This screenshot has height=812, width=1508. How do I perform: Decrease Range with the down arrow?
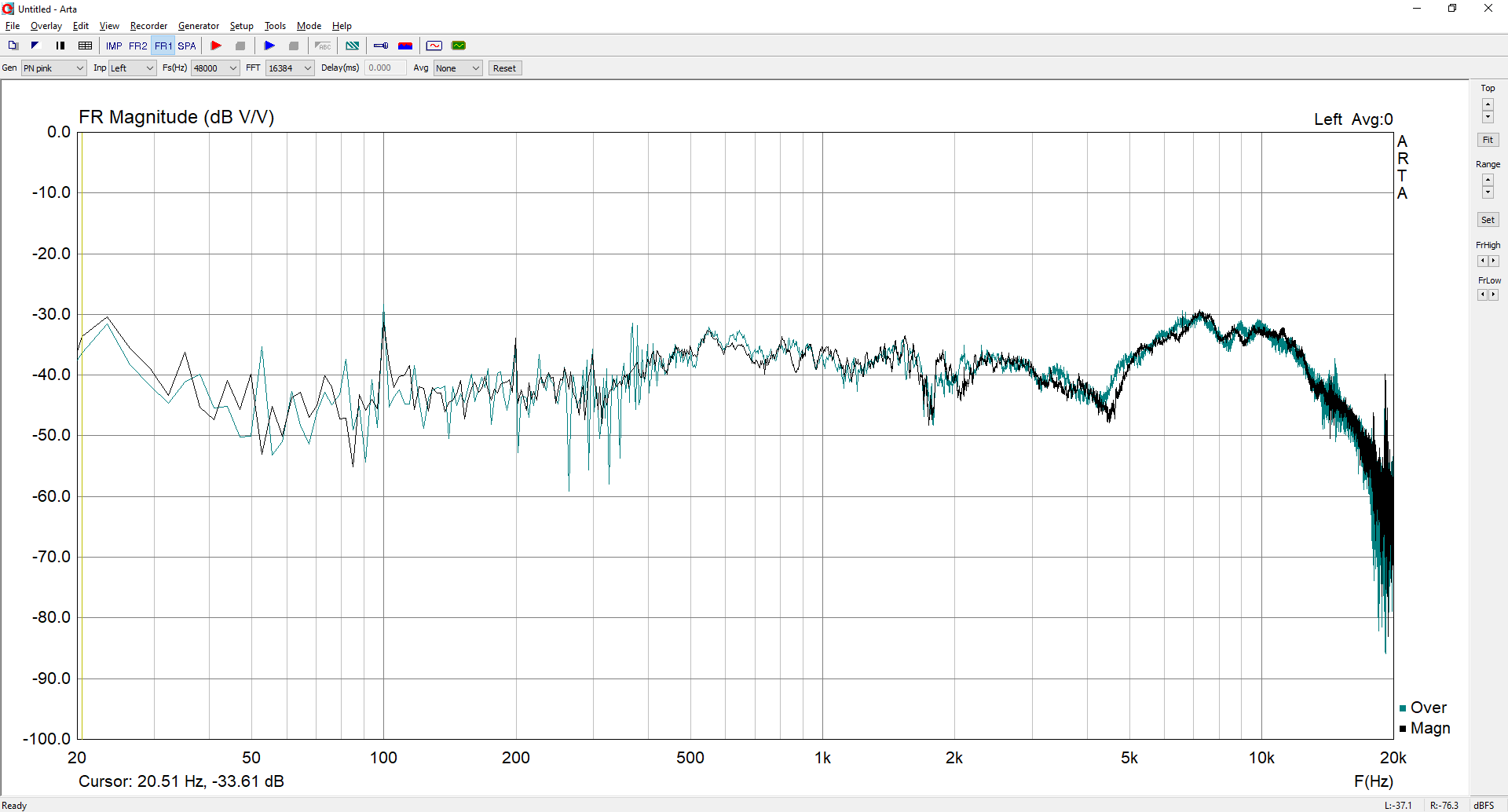1488,192
